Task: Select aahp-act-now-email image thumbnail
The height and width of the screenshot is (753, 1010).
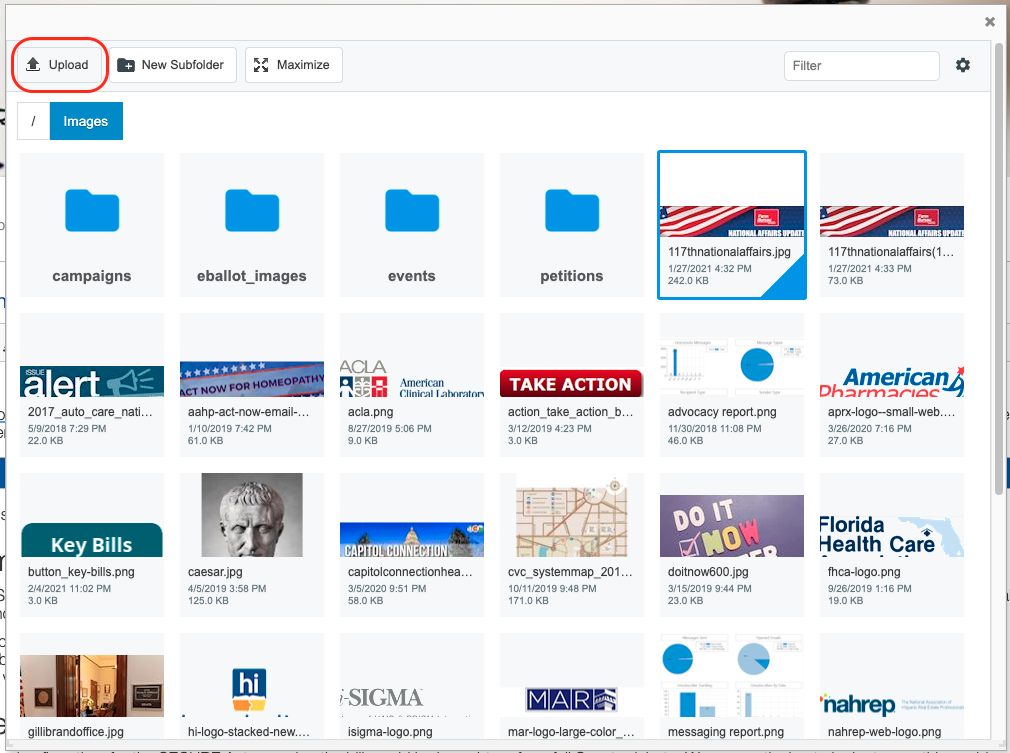Action: coord(252,385)
